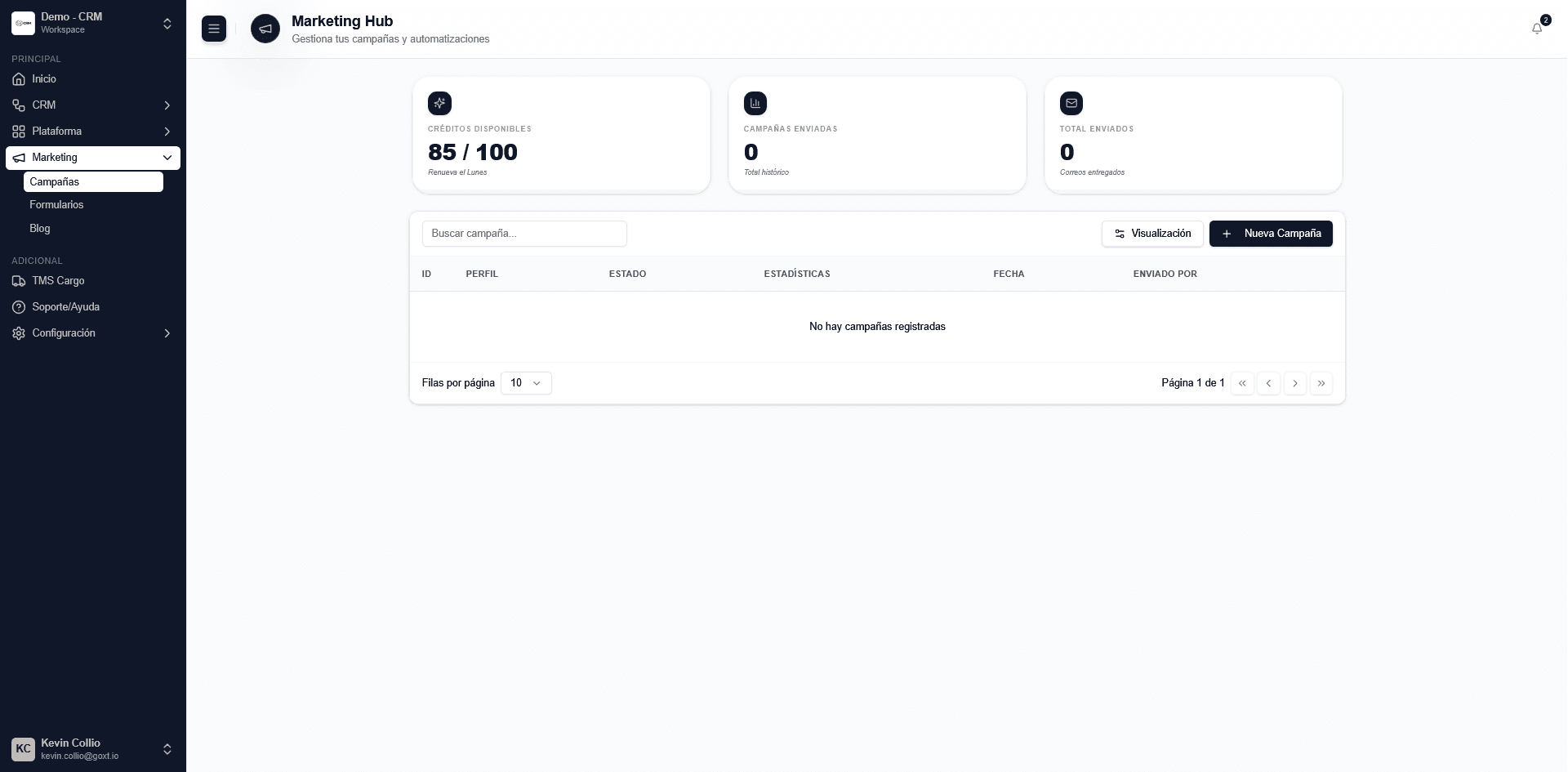Image resolution: width=1568 pixels, height=772 pixels.
Task: Click the Marketing Hub page title
Action: pos(342,21)
